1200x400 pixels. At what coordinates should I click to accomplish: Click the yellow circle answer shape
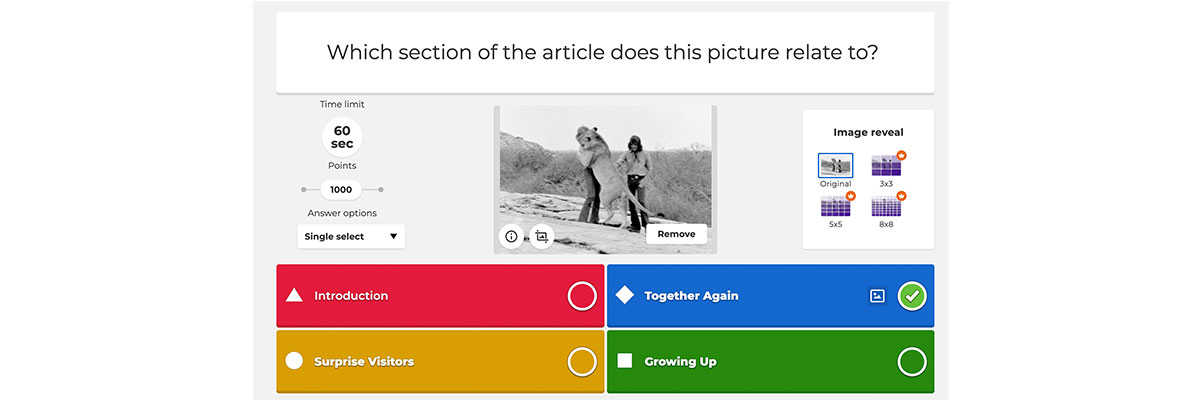click(294, 361)
